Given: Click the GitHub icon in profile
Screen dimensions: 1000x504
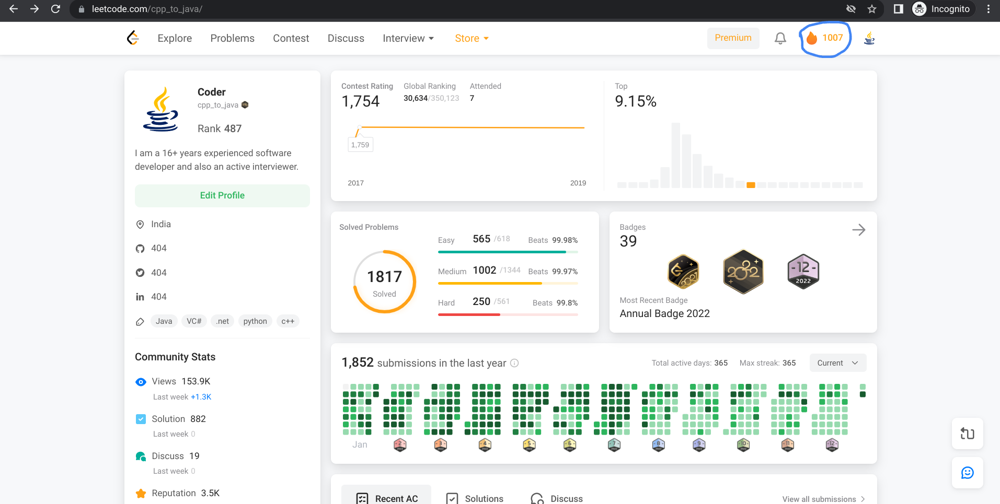Looking at the screenshot, I should [140, 248].
